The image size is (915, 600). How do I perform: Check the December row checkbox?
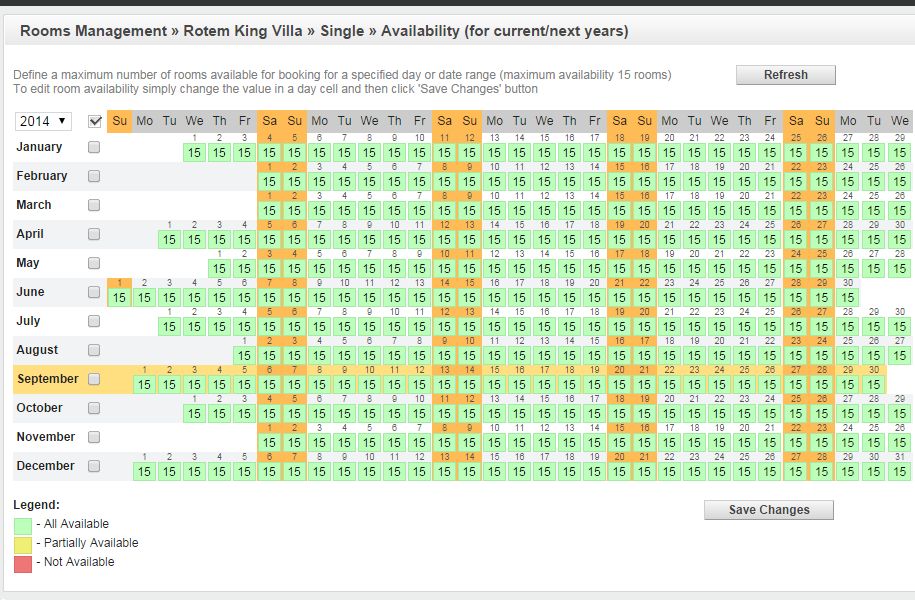(x=94, y=466)
